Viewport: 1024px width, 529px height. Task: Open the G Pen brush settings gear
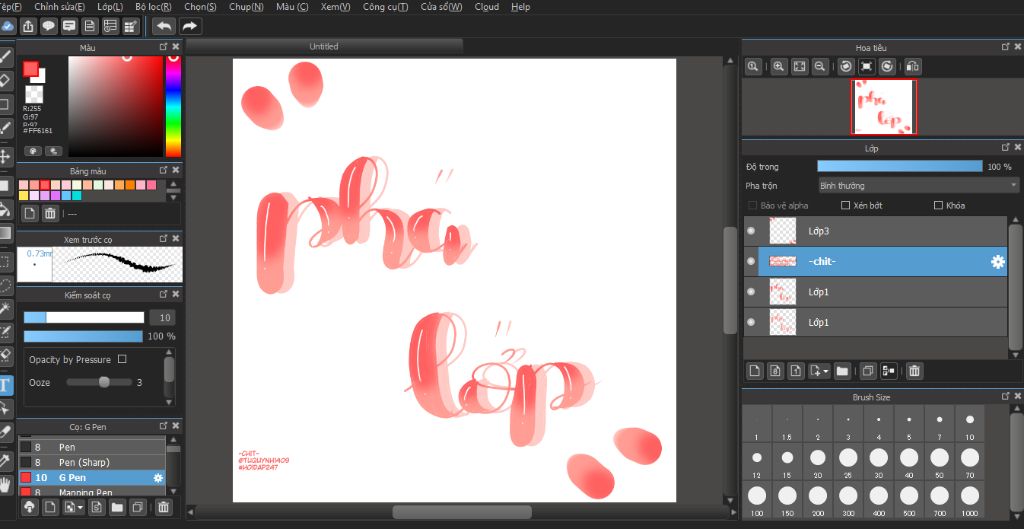pyautogui.click(x=158, y=477)
